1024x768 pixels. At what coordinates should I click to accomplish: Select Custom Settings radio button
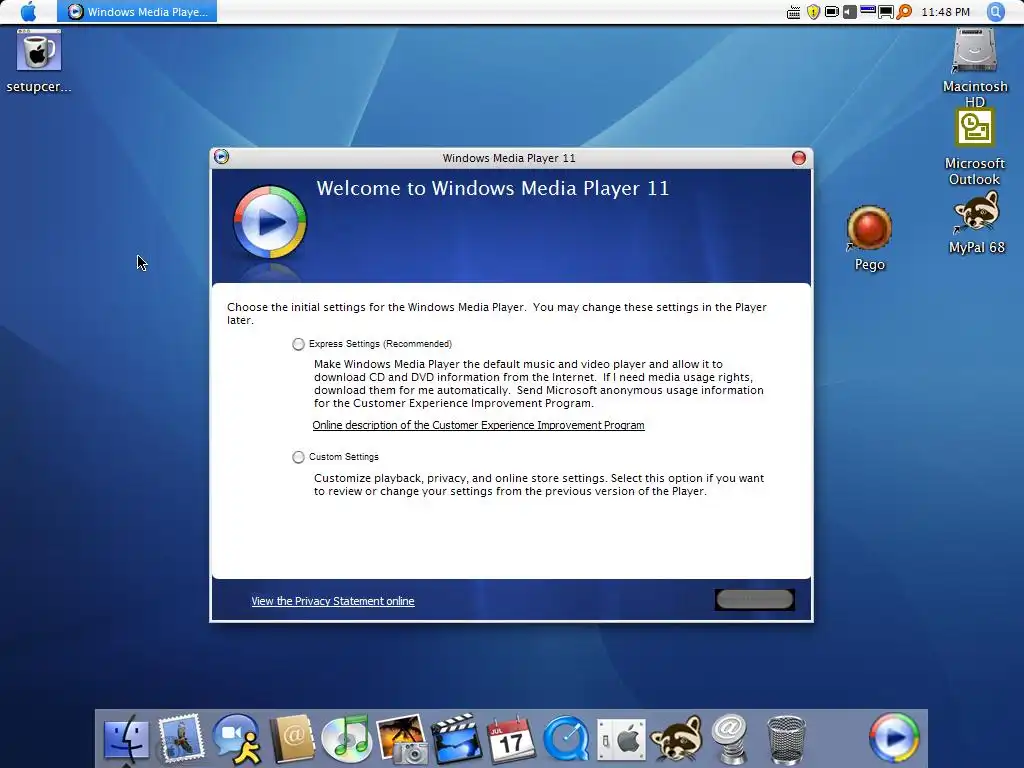[x=298, y=457]
